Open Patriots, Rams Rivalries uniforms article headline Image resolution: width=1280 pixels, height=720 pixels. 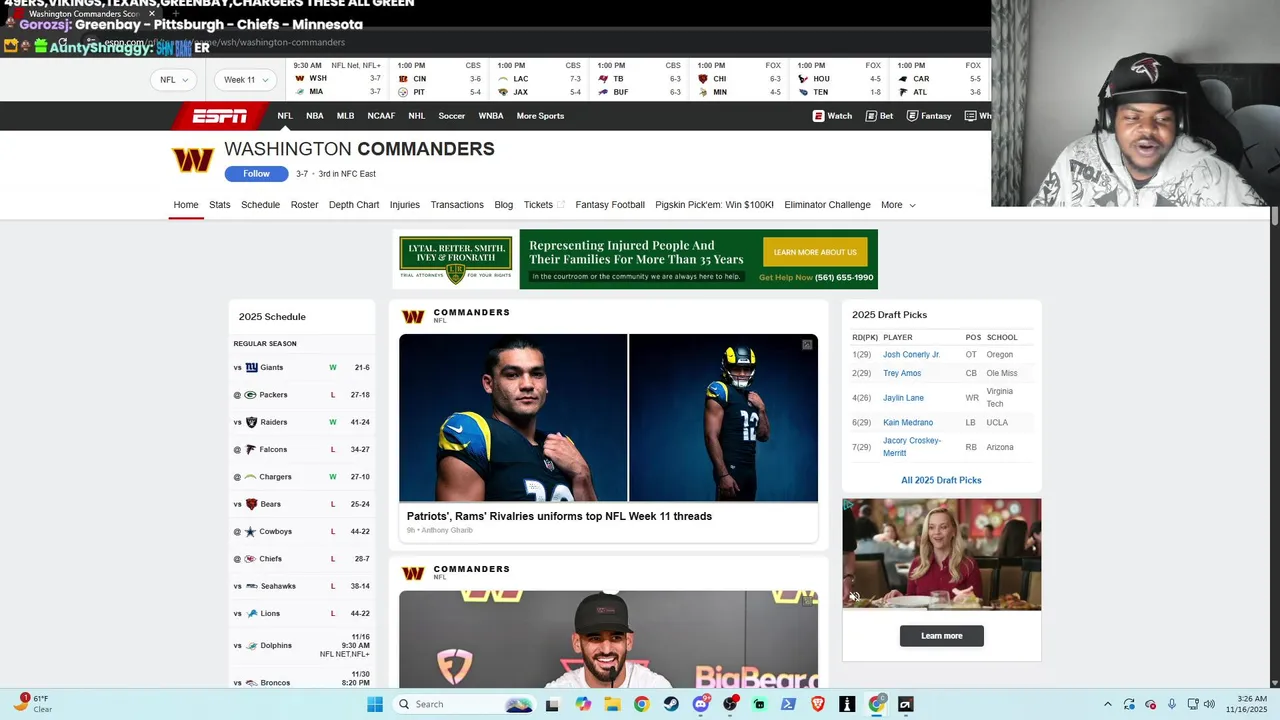click(x=559, y=516)
